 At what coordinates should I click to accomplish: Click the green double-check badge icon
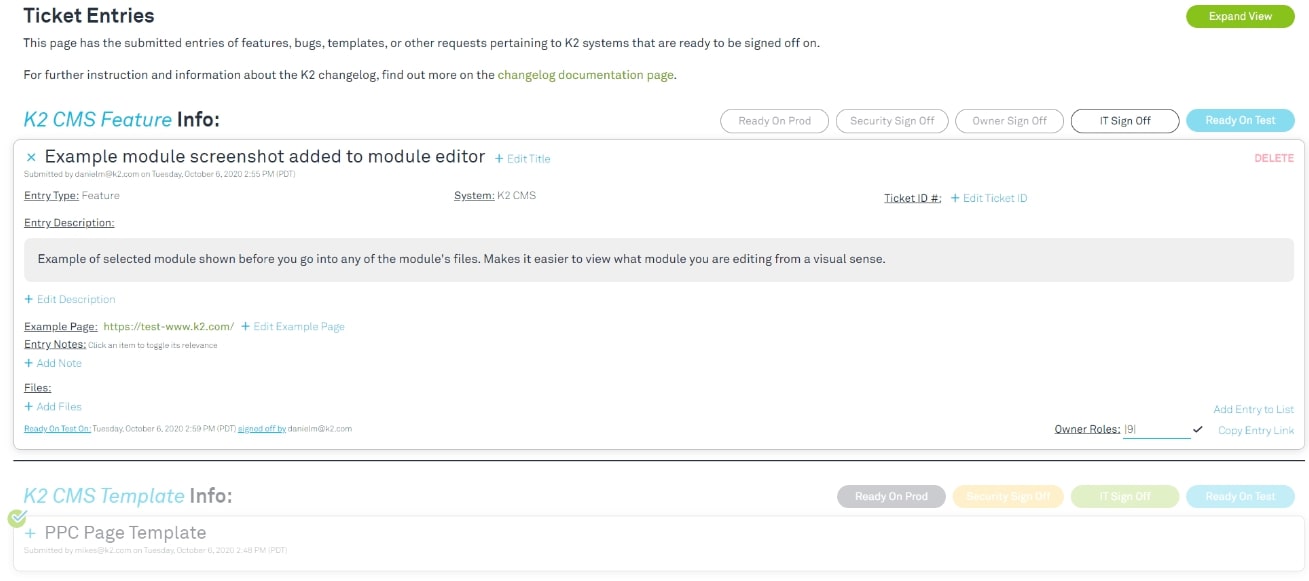[17, 518]
